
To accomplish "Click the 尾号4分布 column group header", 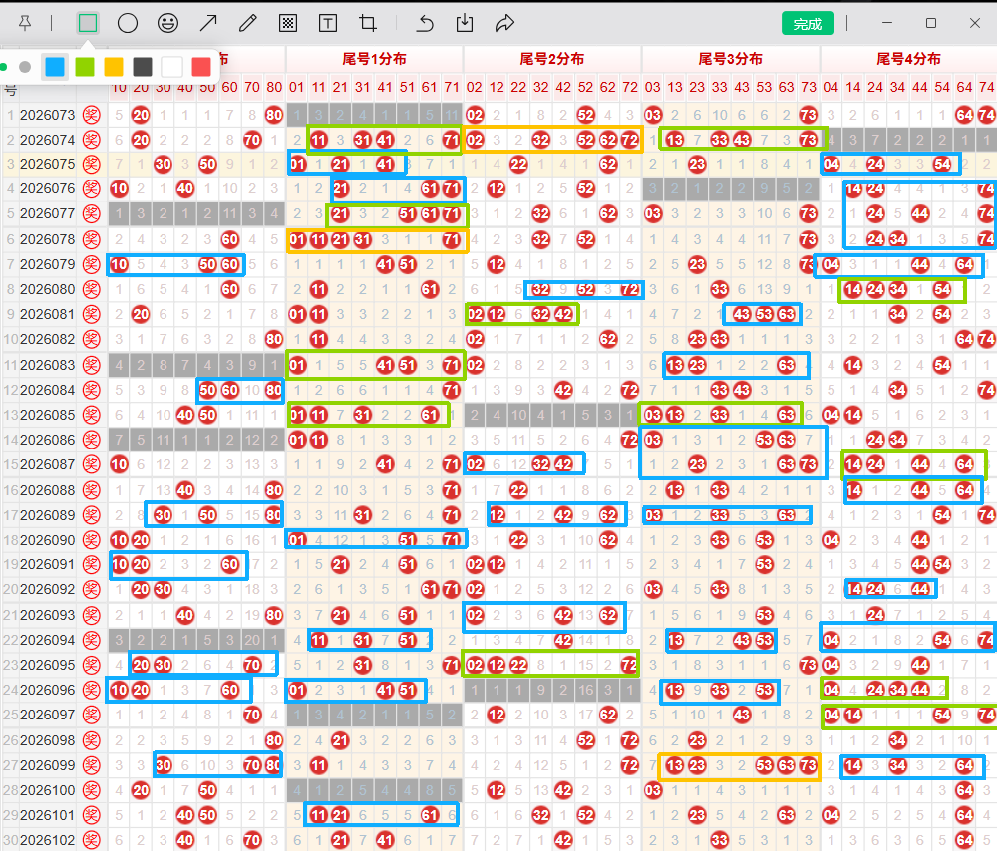I will (x=909, y=59).
